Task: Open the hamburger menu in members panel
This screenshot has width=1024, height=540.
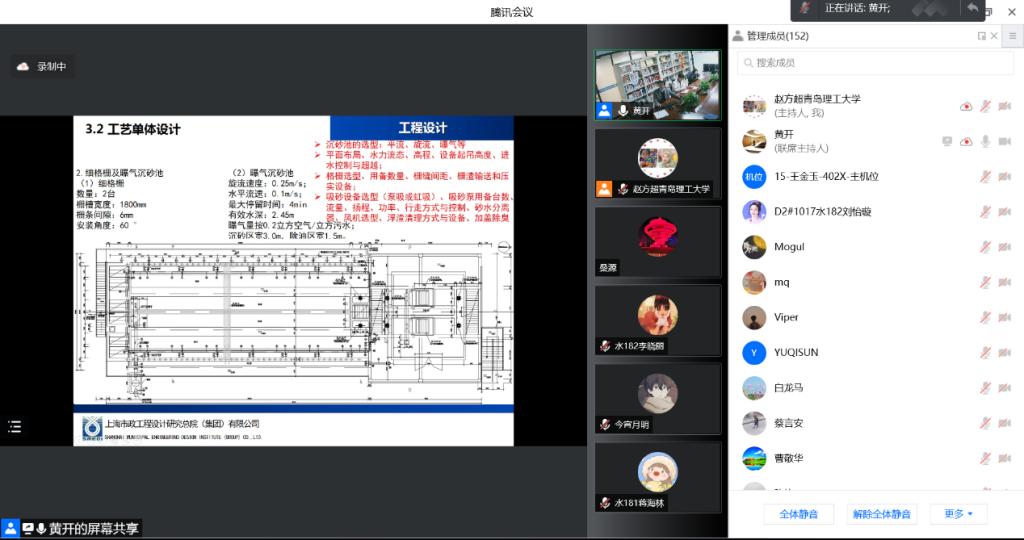Action: 1012,36
